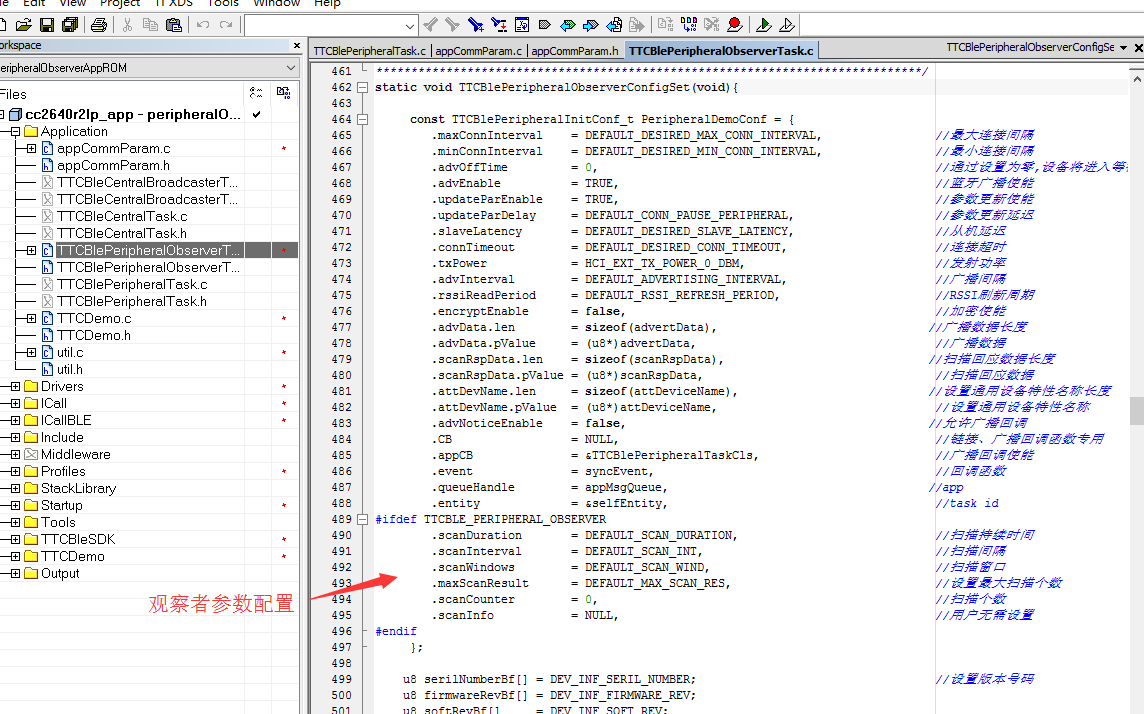
Task: Click the Save All toolbar icon
Action: click(70, 26)
